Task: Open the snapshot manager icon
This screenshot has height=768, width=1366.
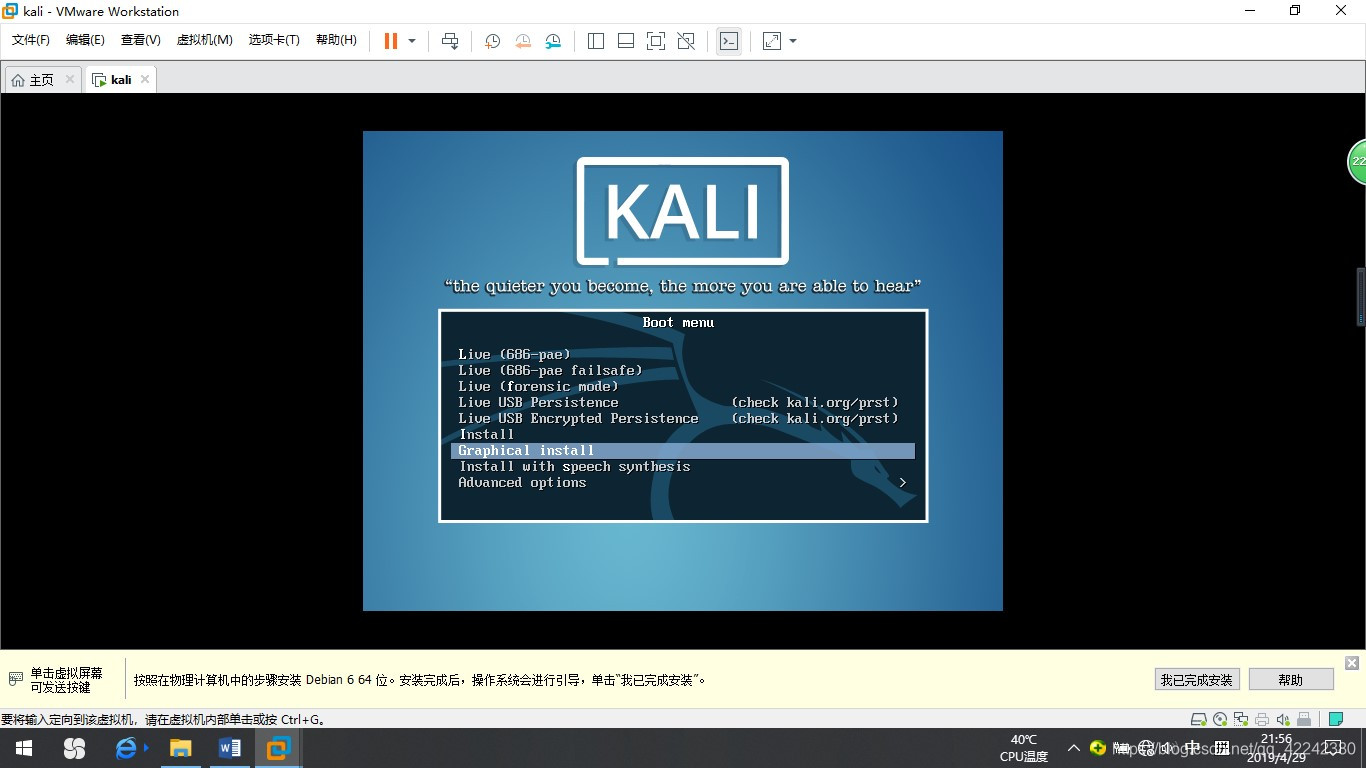Action: (553, 41)
